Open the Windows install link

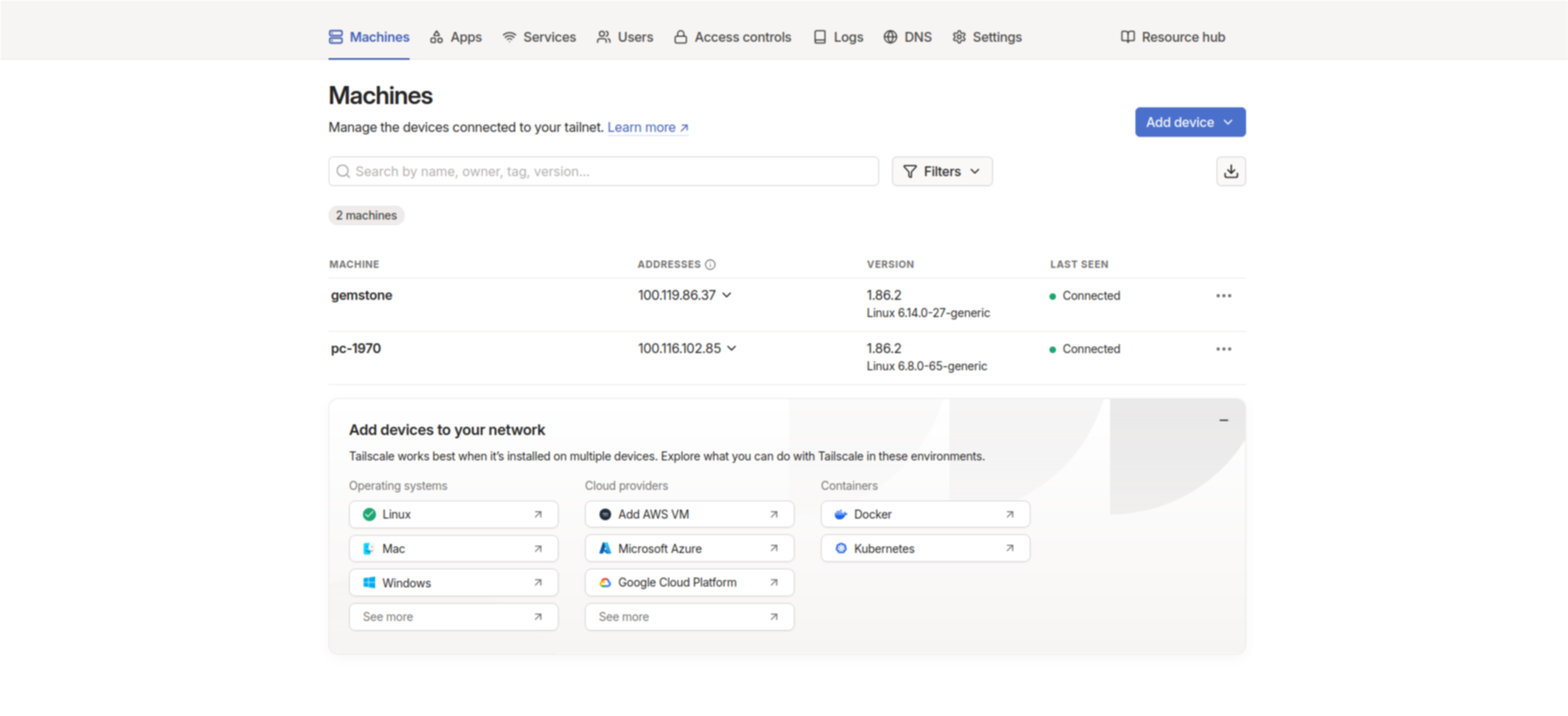click(454, 582)
